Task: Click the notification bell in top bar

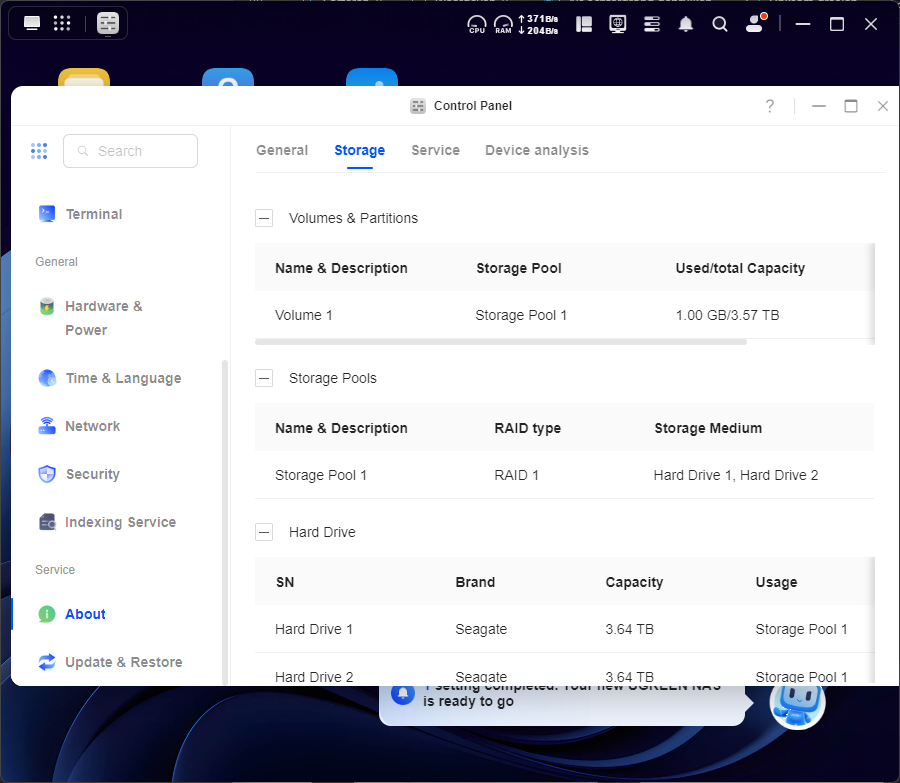Action: (686, 24)
